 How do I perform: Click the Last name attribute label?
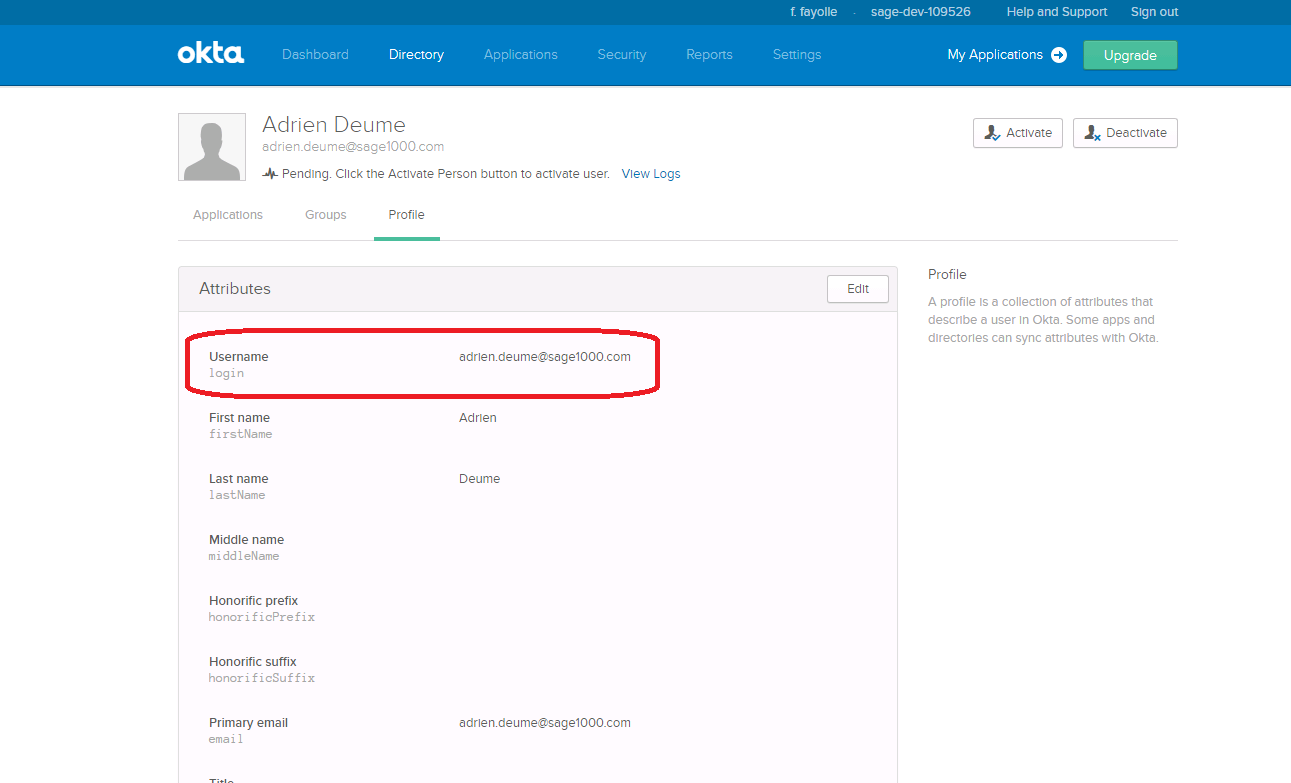coord(238,479)
